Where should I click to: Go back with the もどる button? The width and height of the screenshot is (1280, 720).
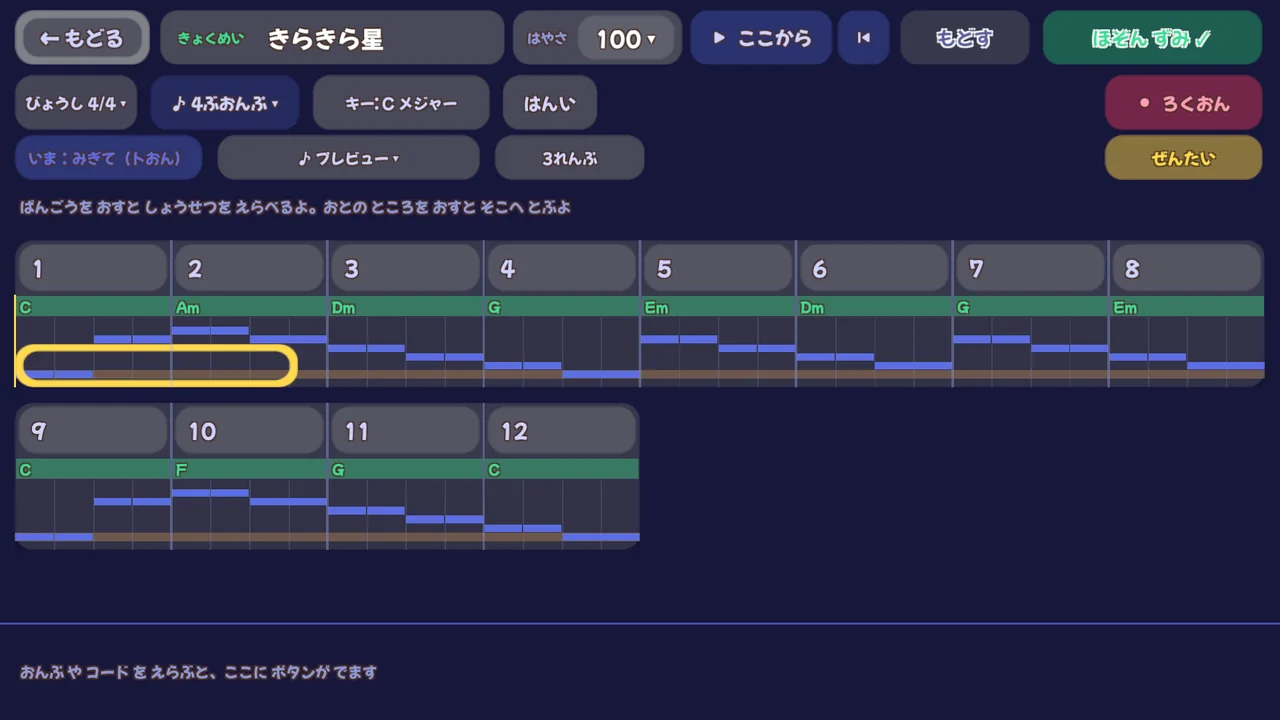82,38
